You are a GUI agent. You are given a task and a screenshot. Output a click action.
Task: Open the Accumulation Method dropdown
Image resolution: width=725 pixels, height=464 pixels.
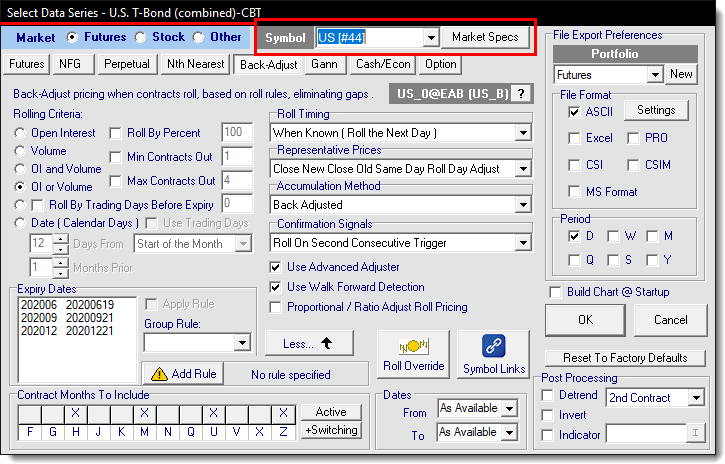(523, 205)
